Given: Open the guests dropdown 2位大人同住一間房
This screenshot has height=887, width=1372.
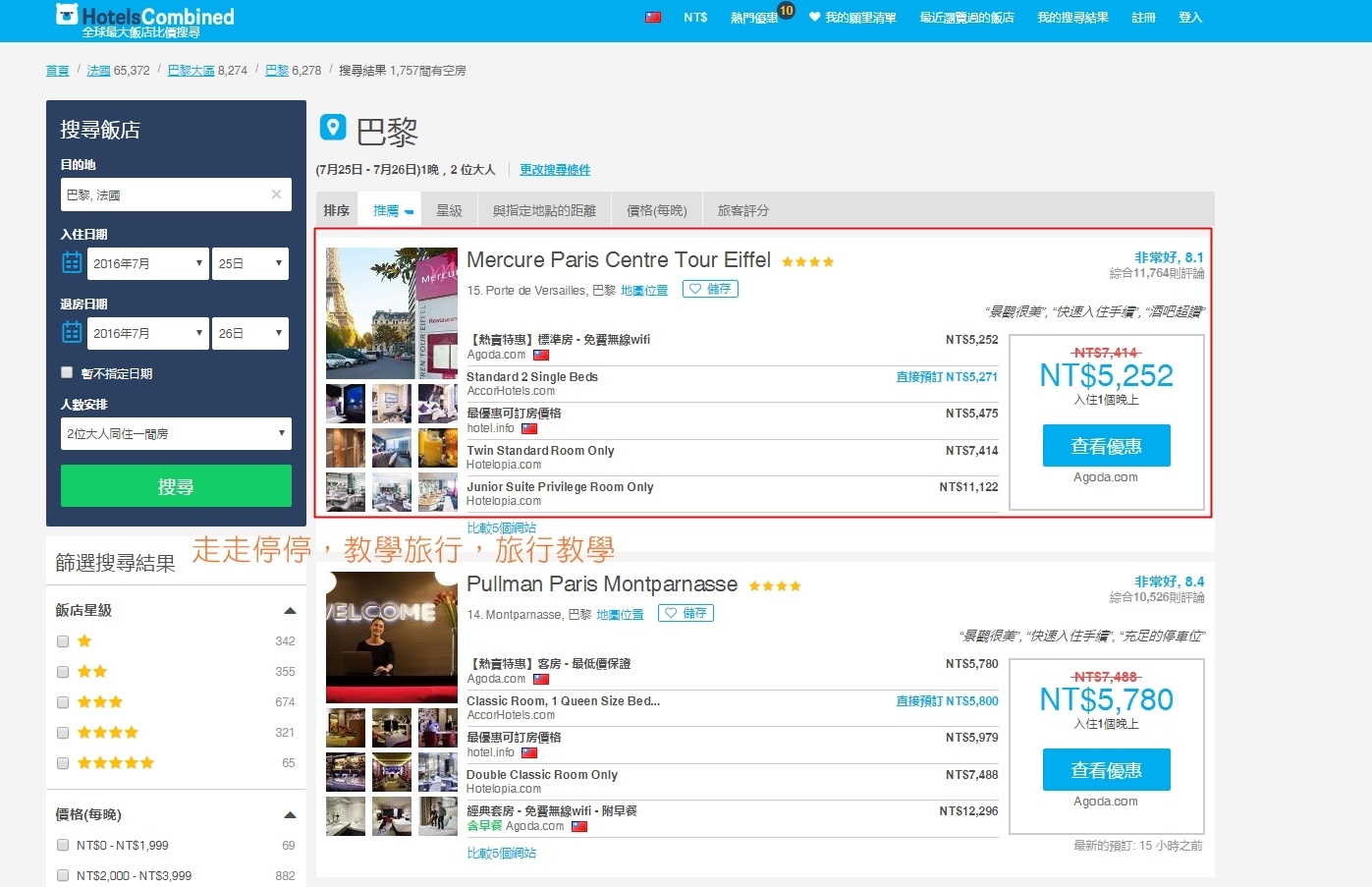Looking at the screenshot, I should click(176, 433).
